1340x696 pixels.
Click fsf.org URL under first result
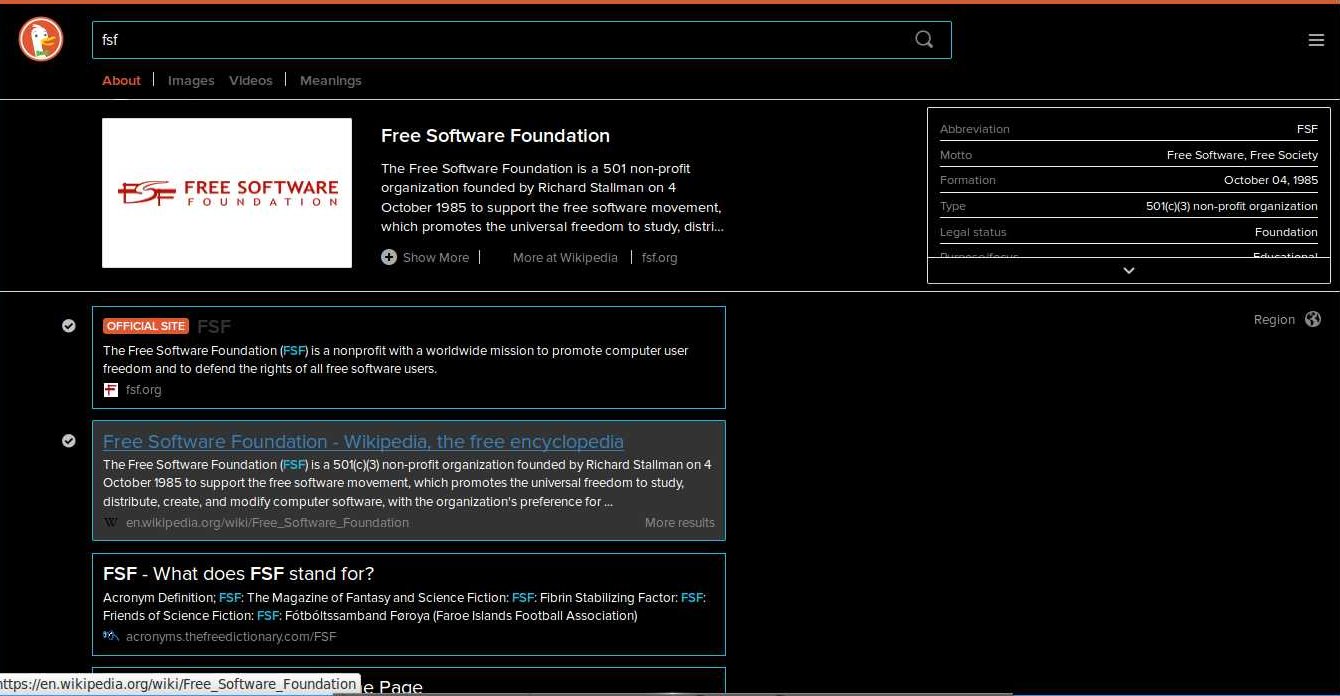click(143, 390)
